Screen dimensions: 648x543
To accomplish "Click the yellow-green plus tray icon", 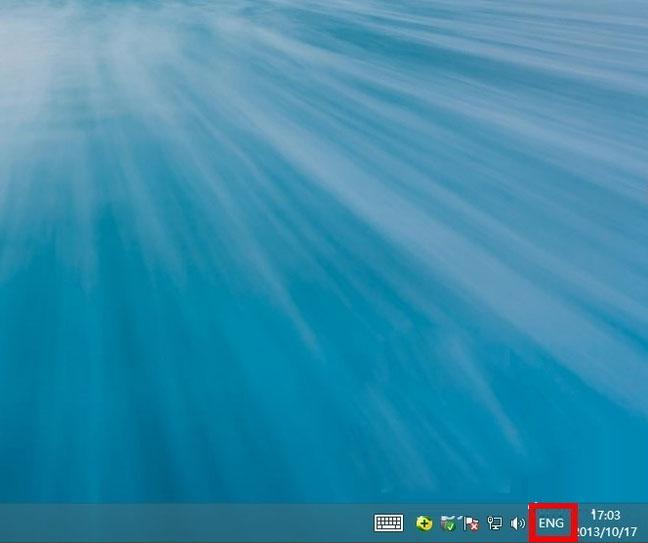I will pyautogui.click(x=424, y=524).
